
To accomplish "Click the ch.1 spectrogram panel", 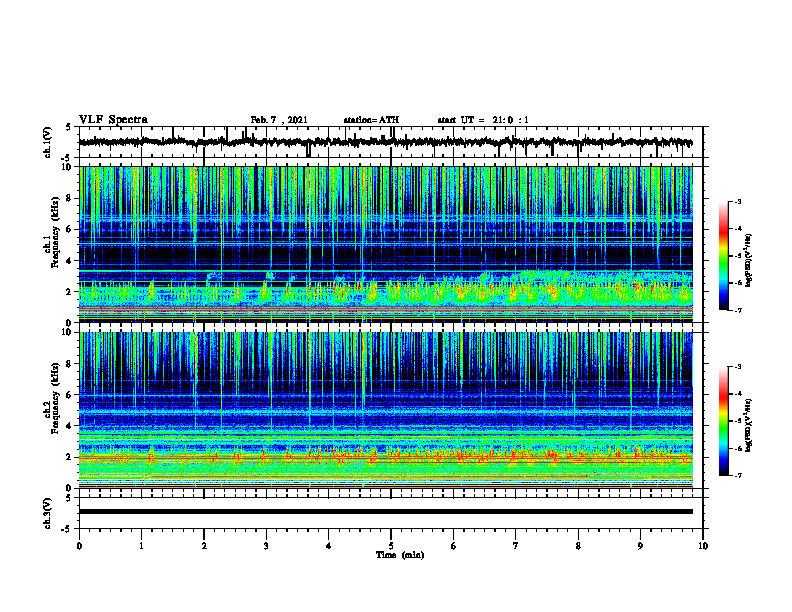I will (386, 244).
